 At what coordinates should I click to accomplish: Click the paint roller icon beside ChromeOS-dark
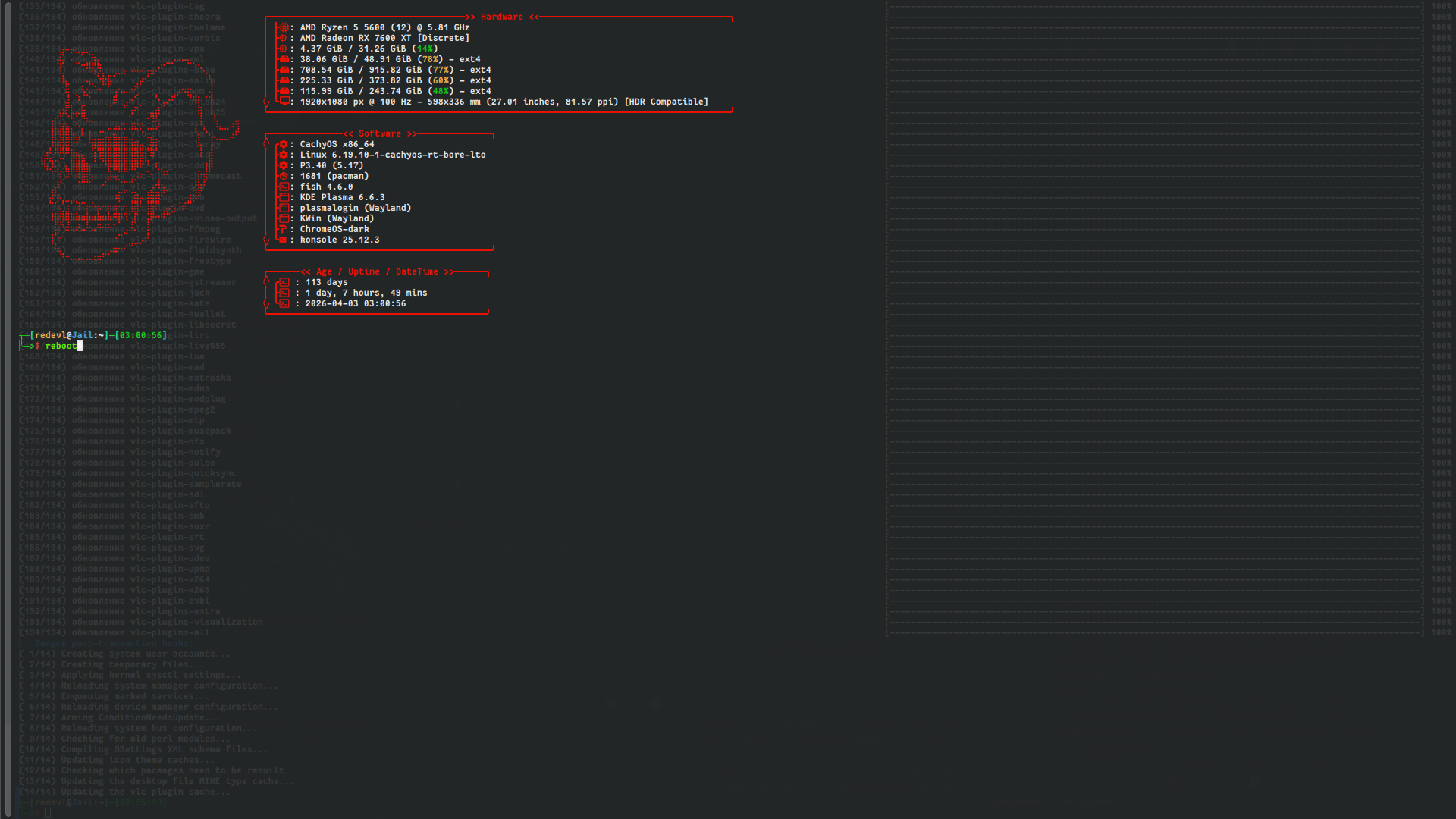(283, 229)
